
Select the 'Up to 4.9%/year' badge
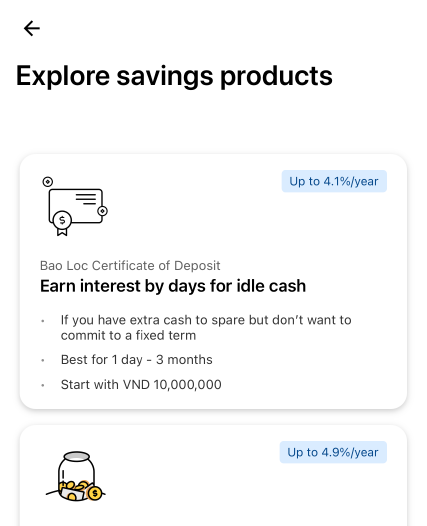tap(333, 452)
